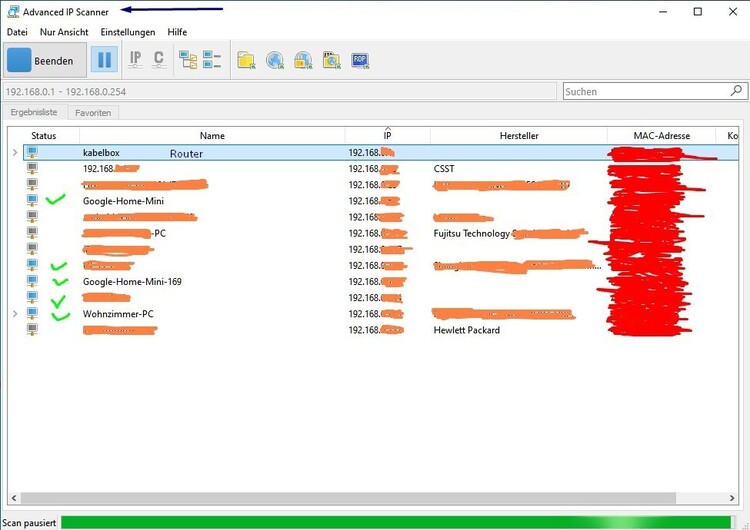Expand the kabelbox row chevron
This screenshot has width=750, height=530.
tap(15, 153)
